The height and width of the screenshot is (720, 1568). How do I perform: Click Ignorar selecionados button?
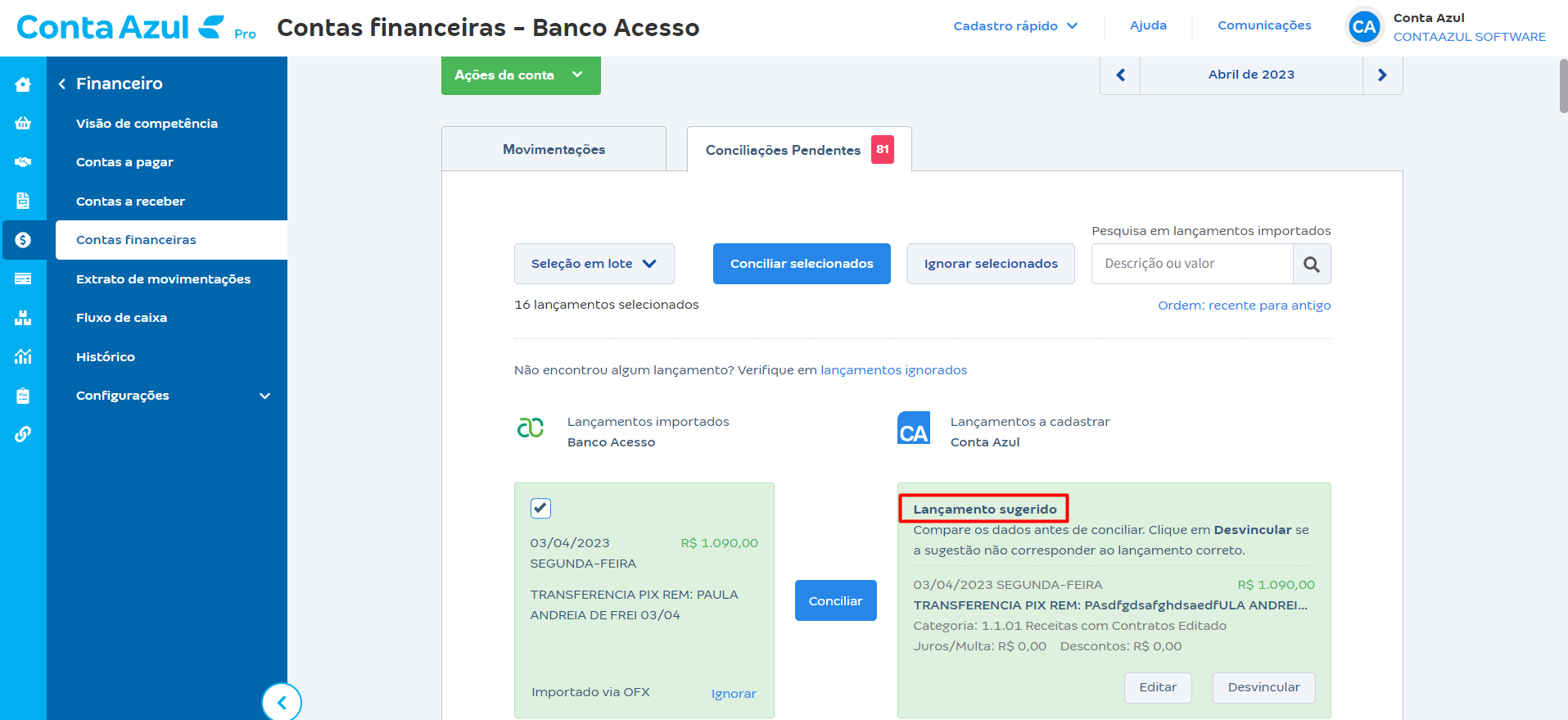point(991,264)
